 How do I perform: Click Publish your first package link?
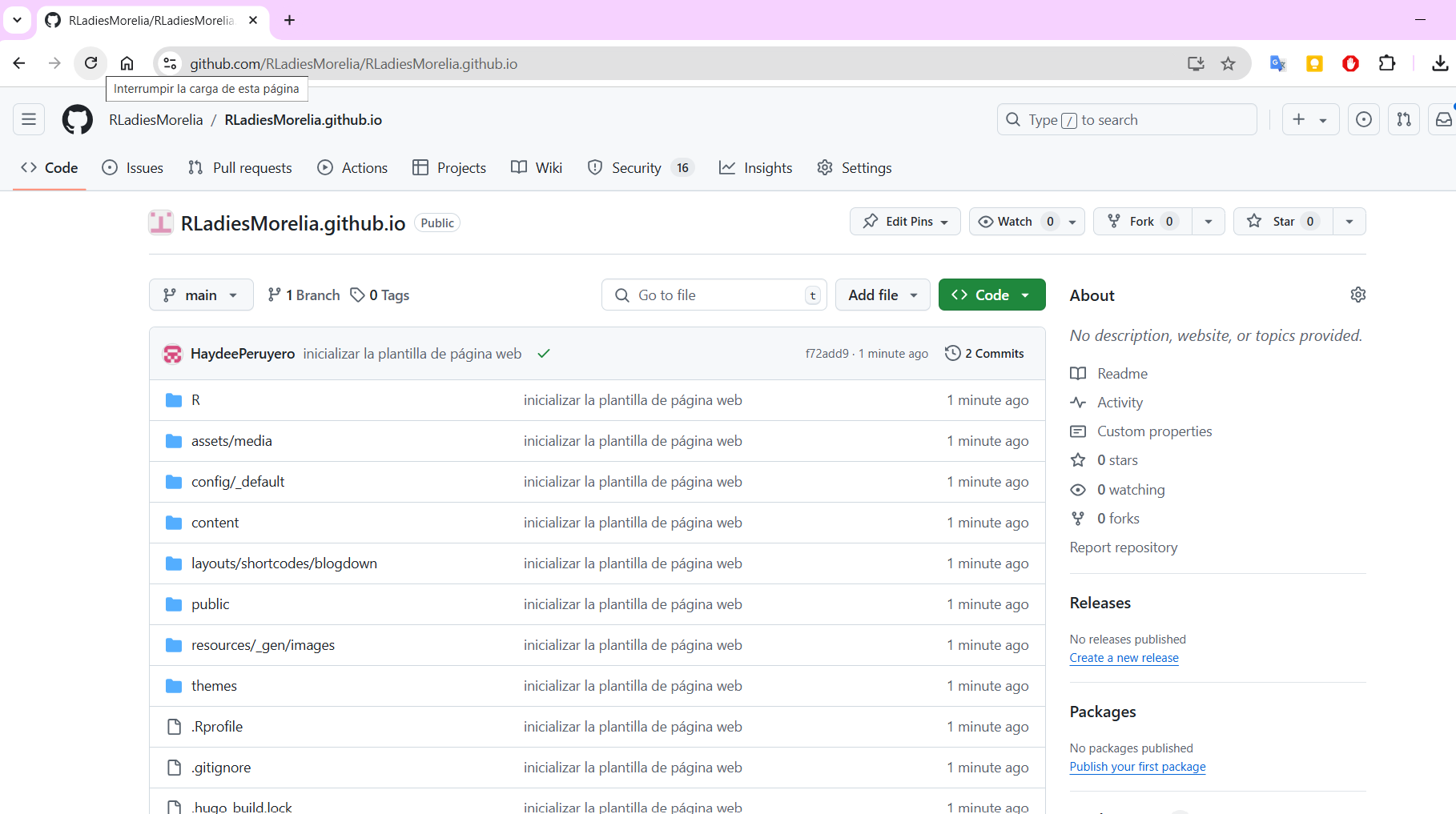[x=1137, y=767]
